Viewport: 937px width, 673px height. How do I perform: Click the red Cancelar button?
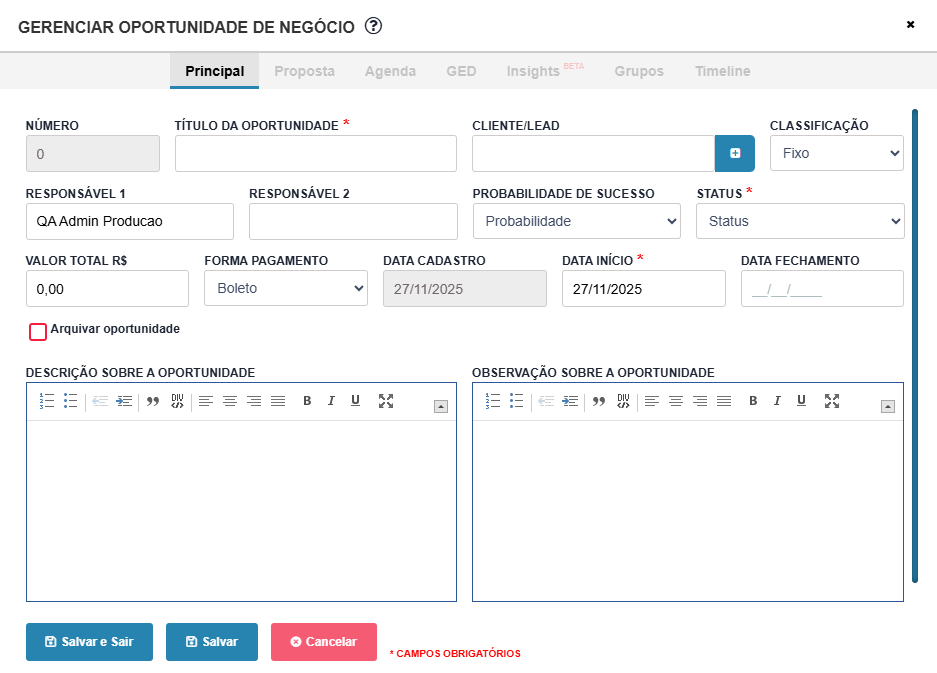tap(323, 642)
